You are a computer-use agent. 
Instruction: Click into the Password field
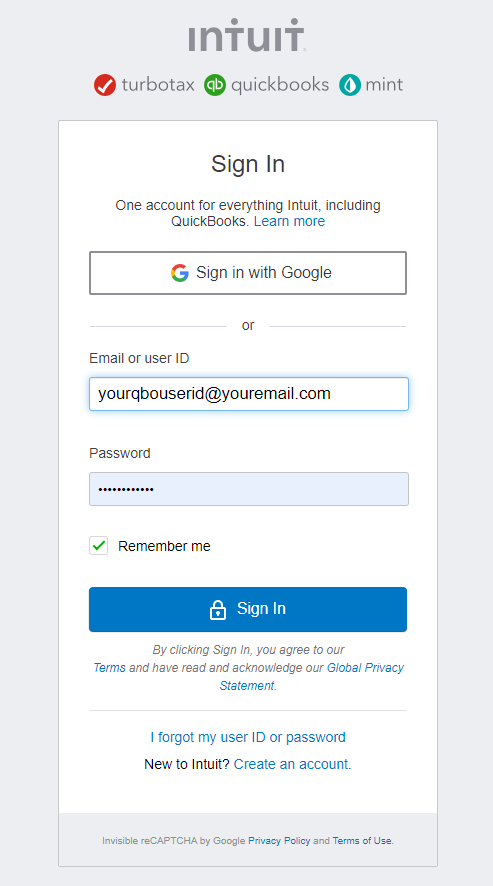click(x=249, y=489)
